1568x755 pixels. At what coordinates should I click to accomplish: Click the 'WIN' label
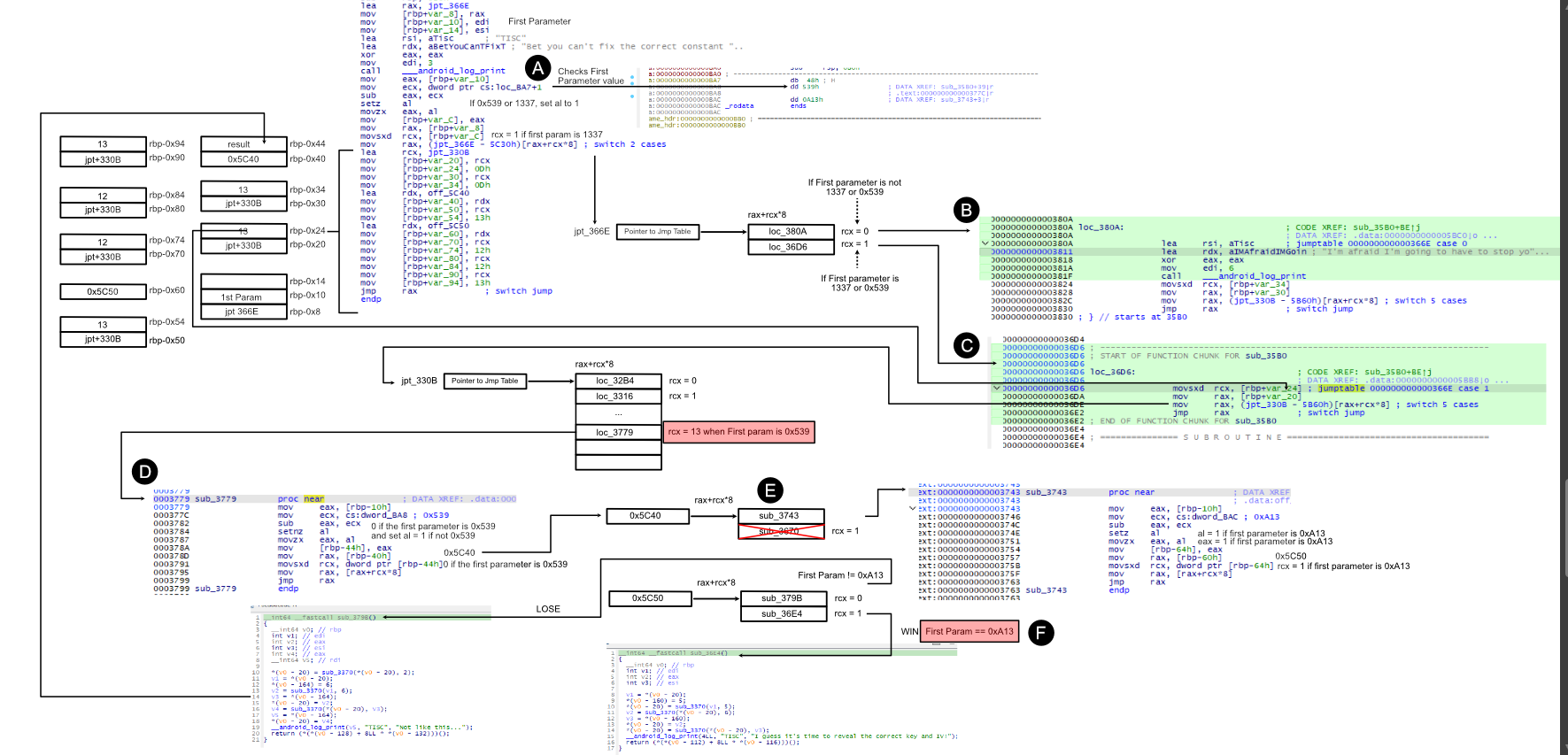click(x=909, y=631)
